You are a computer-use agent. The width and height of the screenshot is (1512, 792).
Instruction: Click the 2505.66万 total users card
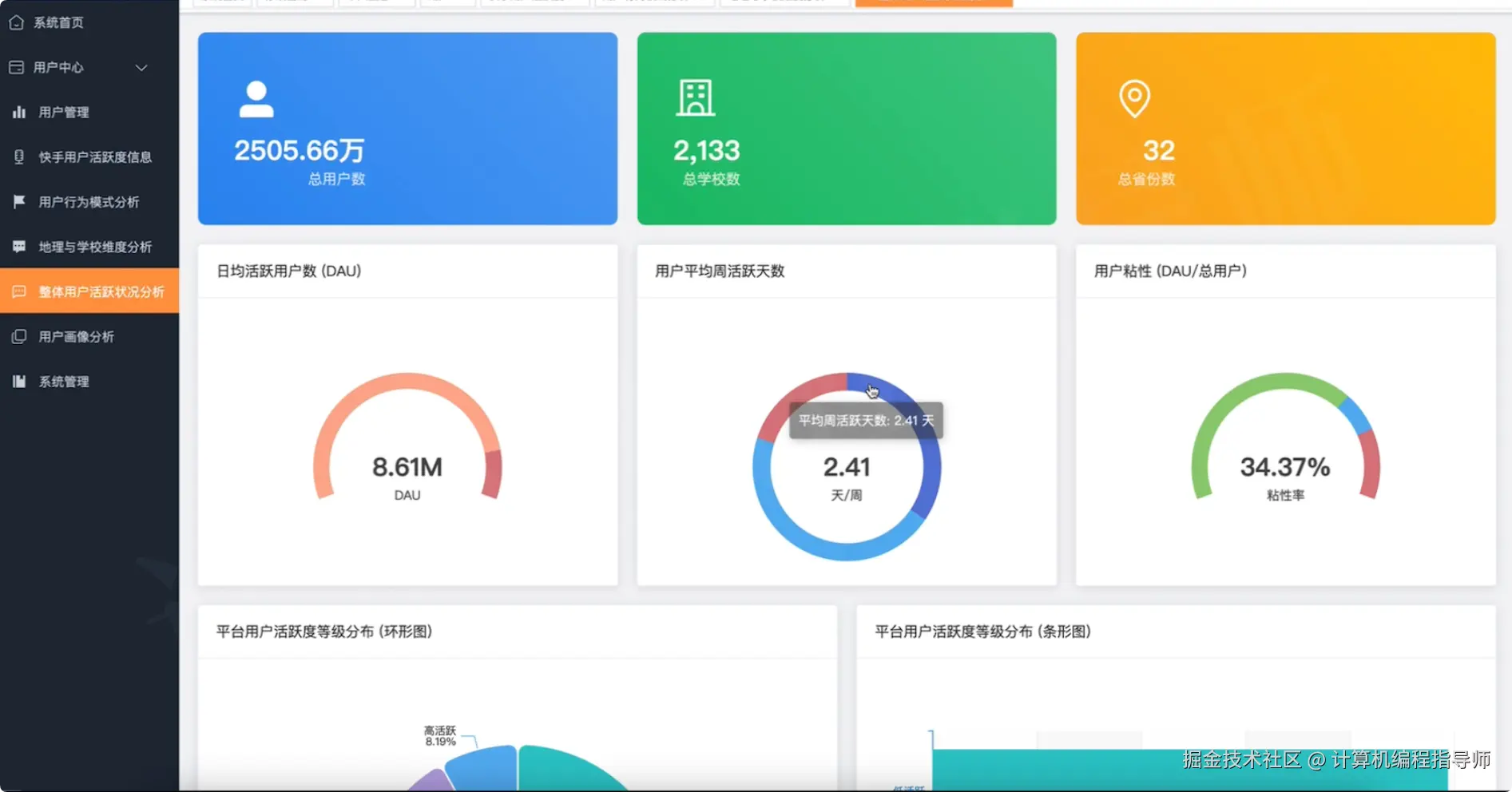point(407,129)
